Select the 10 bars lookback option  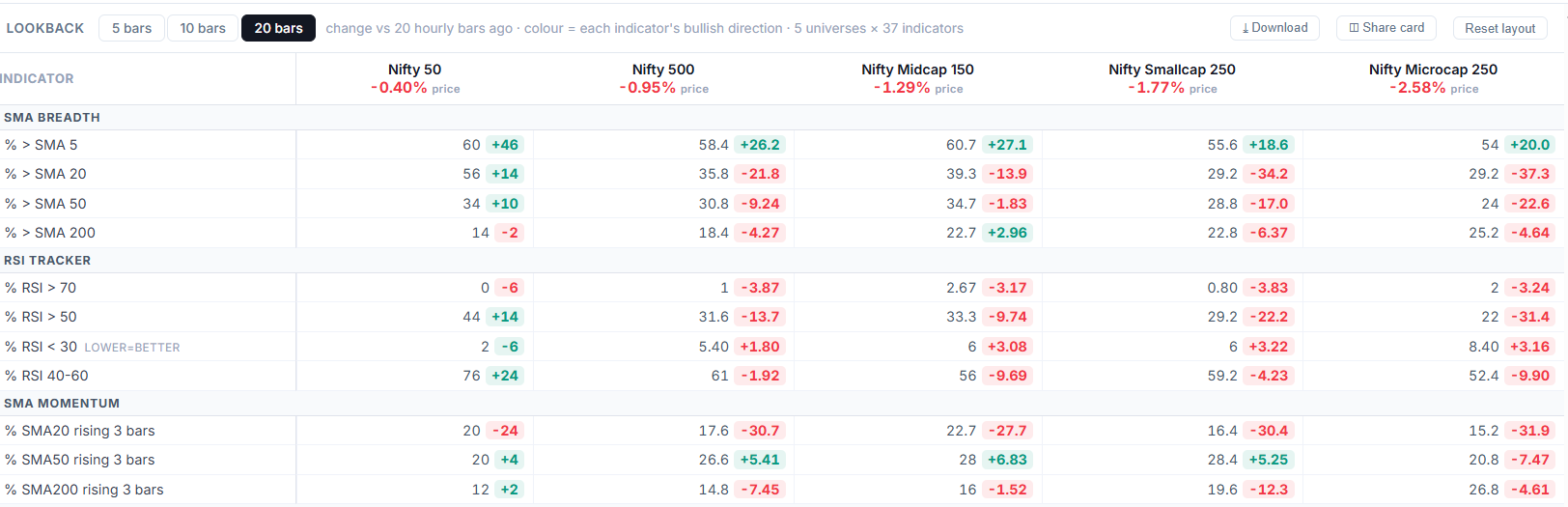click(x=203, y=28)
